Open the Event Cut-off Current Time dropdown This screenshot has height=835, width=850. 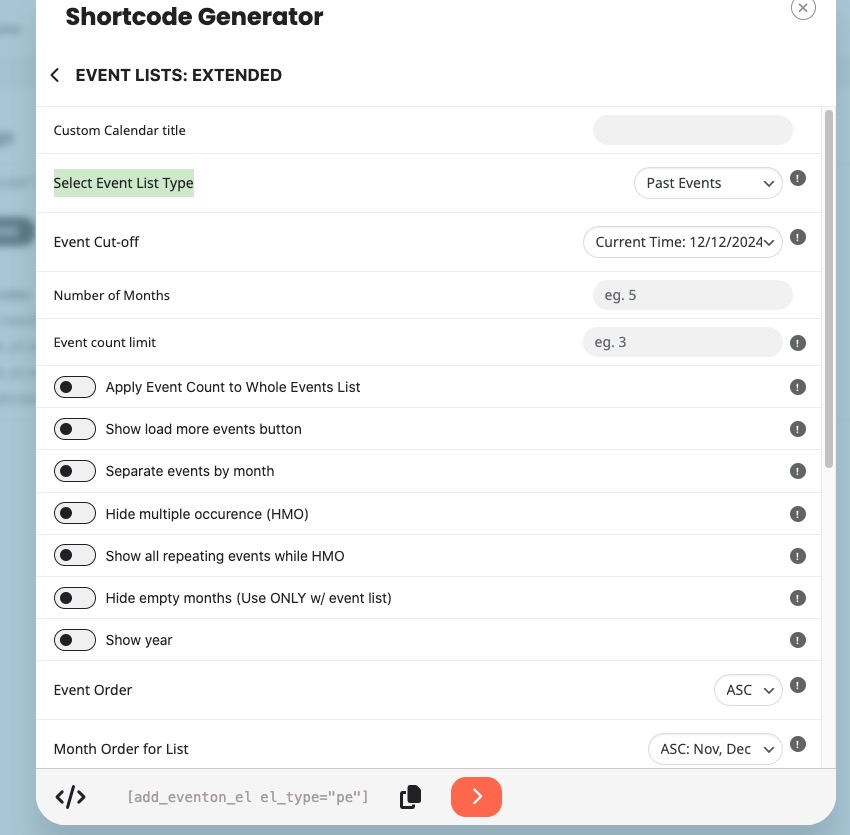682,242
